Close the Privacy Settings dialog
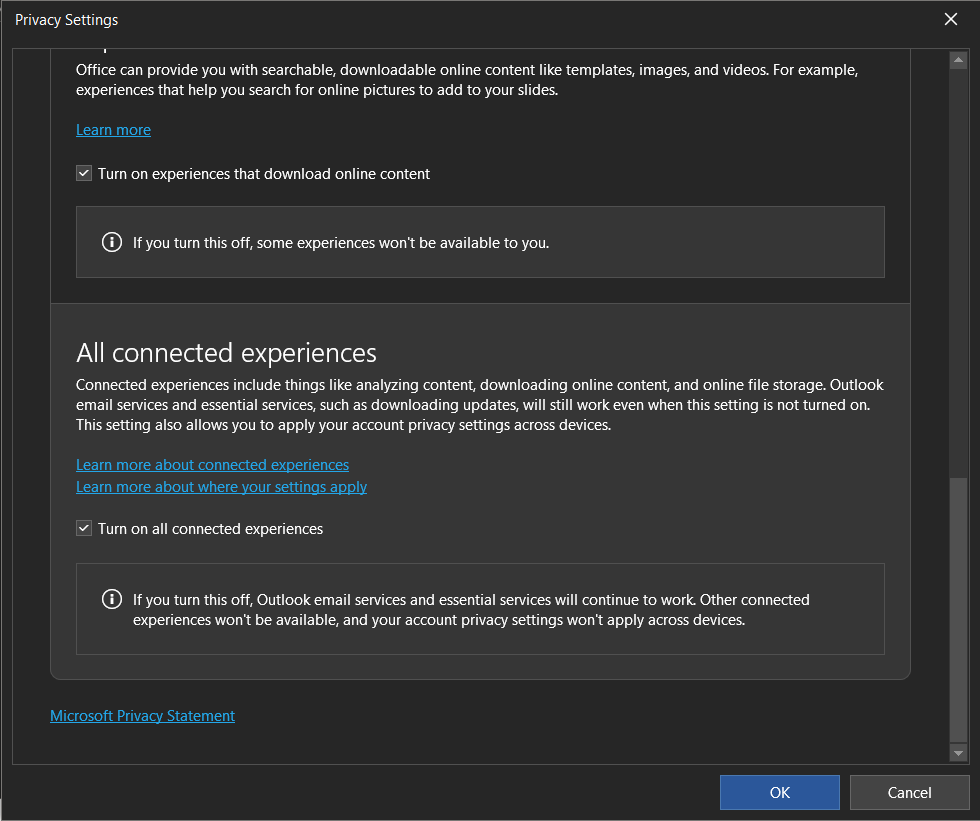This screenshot has width=980, height=821. click(x=951, y=19)
